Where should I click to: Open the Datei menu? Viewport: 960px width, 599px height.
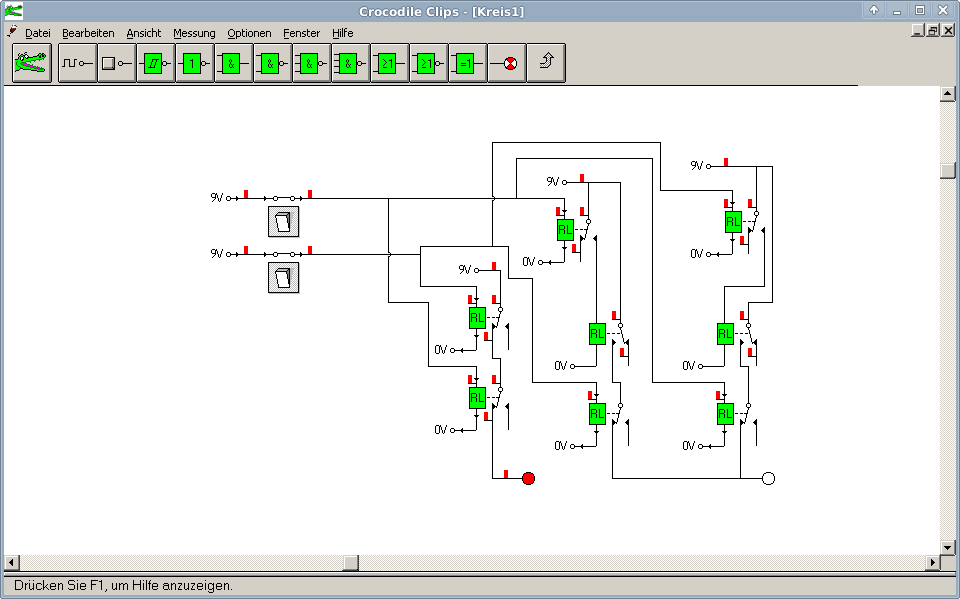point(37,33)
